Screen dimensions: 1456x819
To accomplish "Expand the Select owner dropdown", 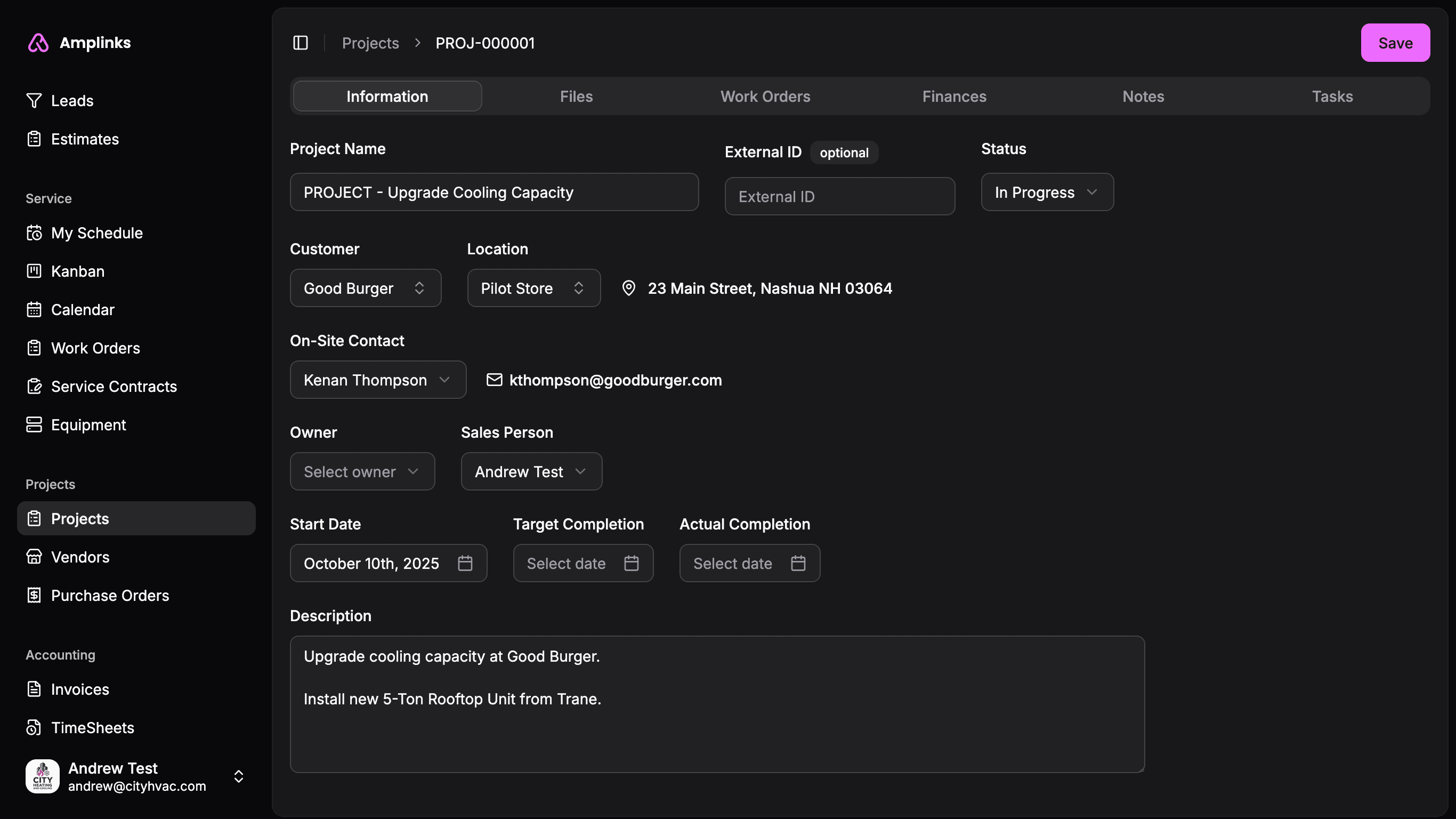I will [x=362, y=472].
